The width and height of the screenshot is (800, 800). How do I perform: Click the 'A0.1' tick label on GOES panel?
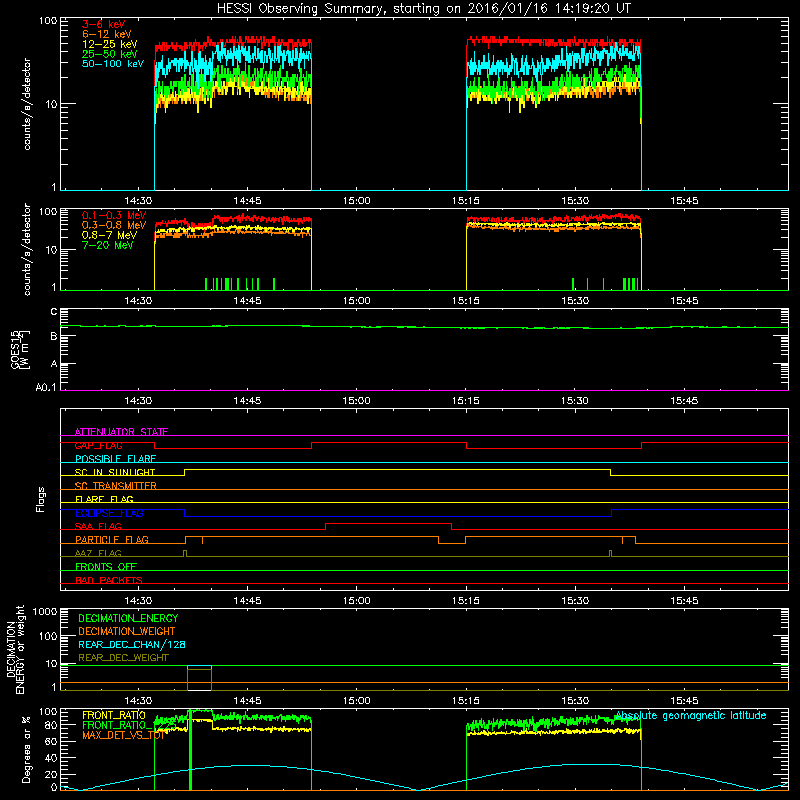point(46,387)
